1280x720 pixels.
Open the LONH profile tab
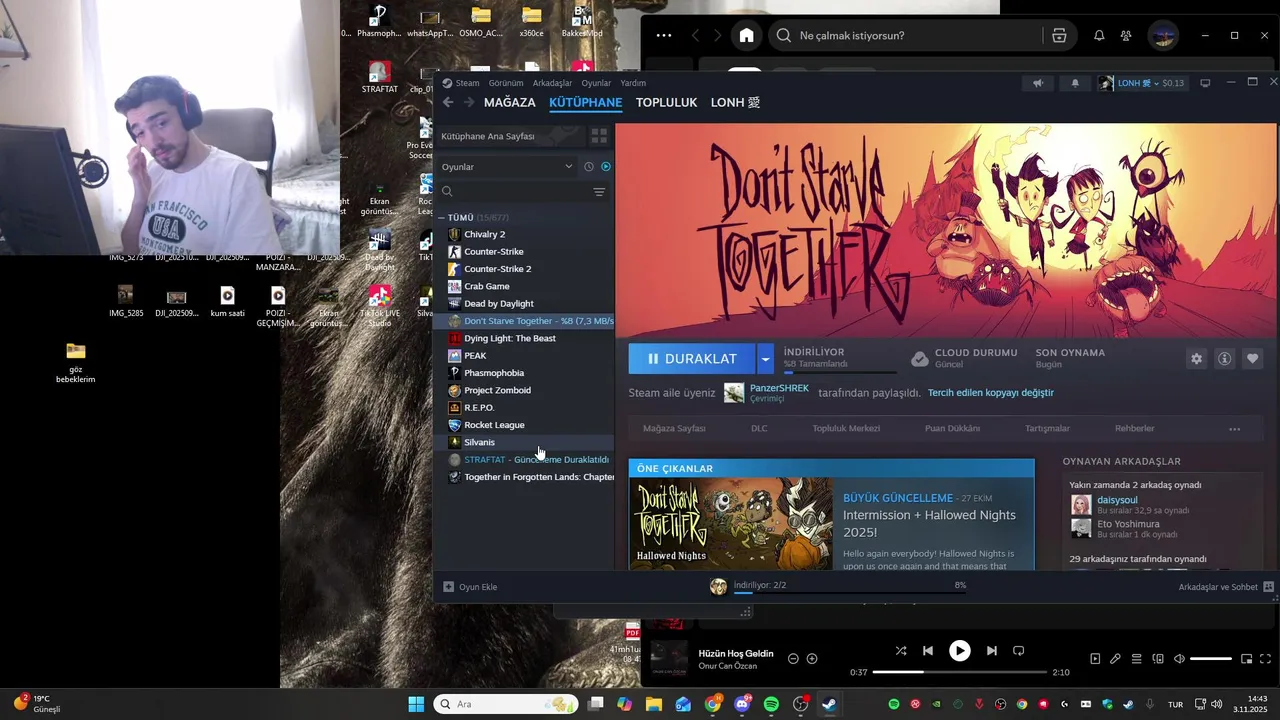pyautogui.click(x=735, y=102)
